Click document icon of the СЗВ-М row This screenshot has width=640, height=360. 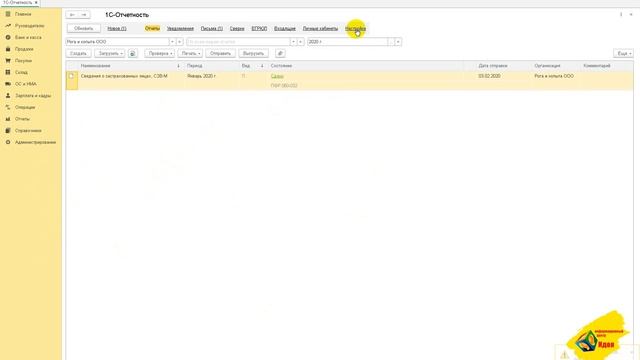[71, 76]
